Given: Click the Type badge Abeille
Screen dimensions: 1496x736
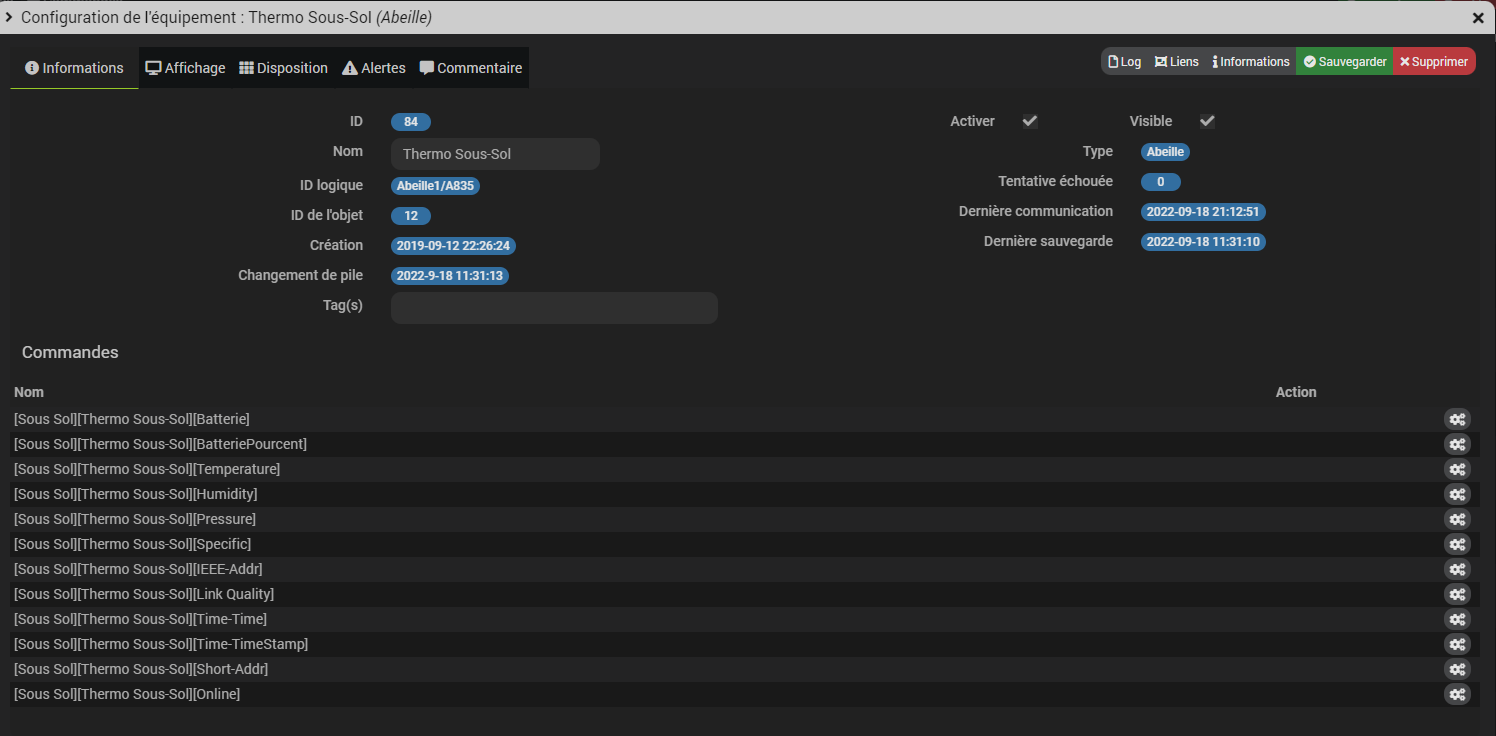Looking at the screenshot, I should click(x=1165, y=152).
